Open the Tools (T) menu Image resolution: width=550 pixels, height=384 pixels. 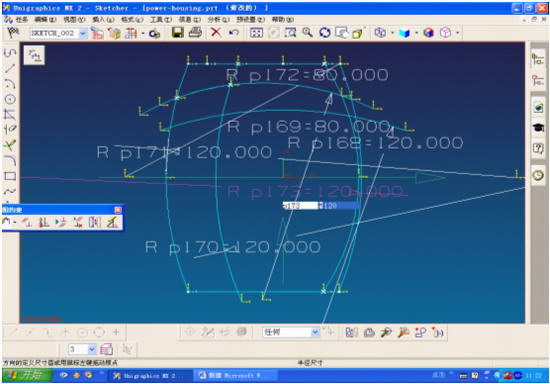pos(161,19)
